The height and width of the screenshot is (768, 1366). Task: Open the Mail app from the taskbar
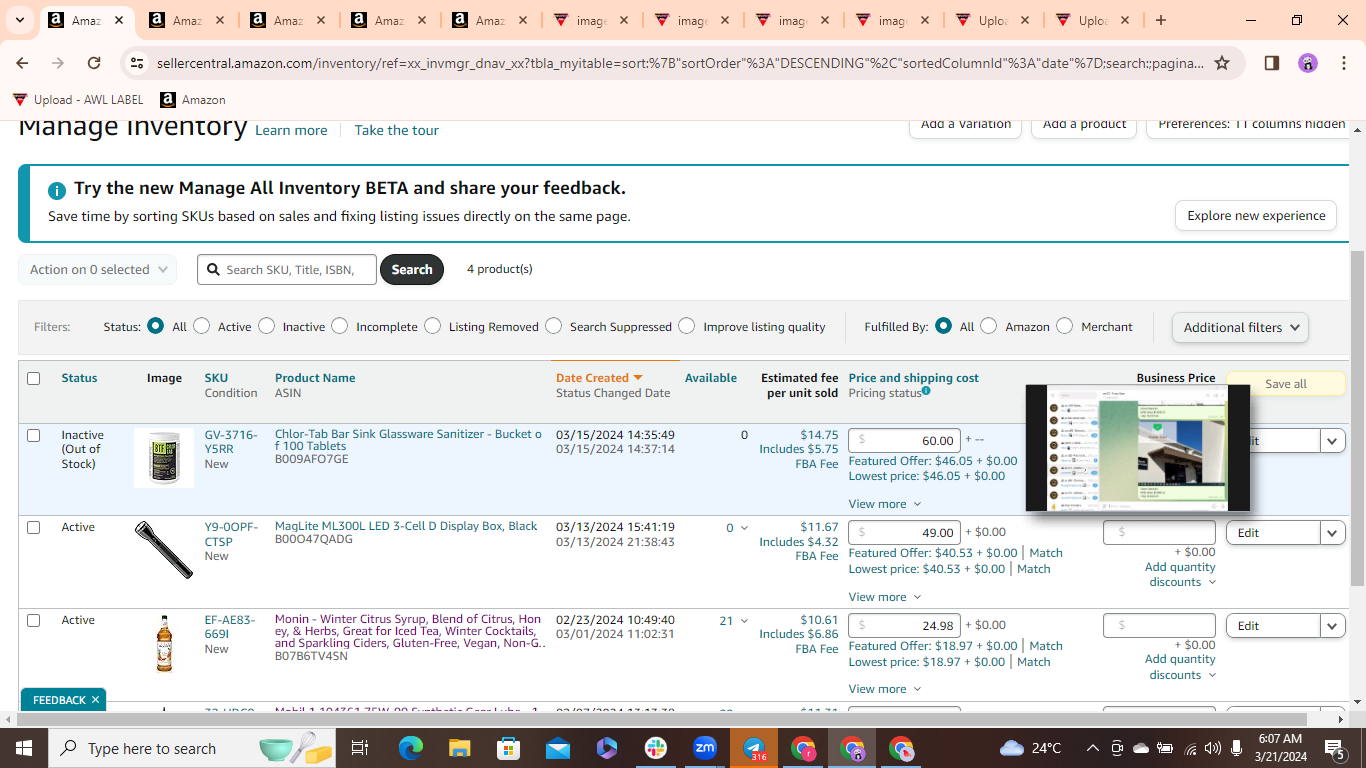tap(558, 748)
